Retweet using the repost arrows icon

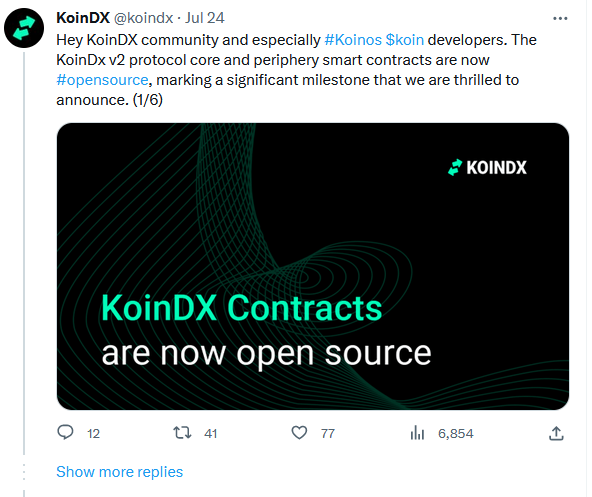(182, 433)
